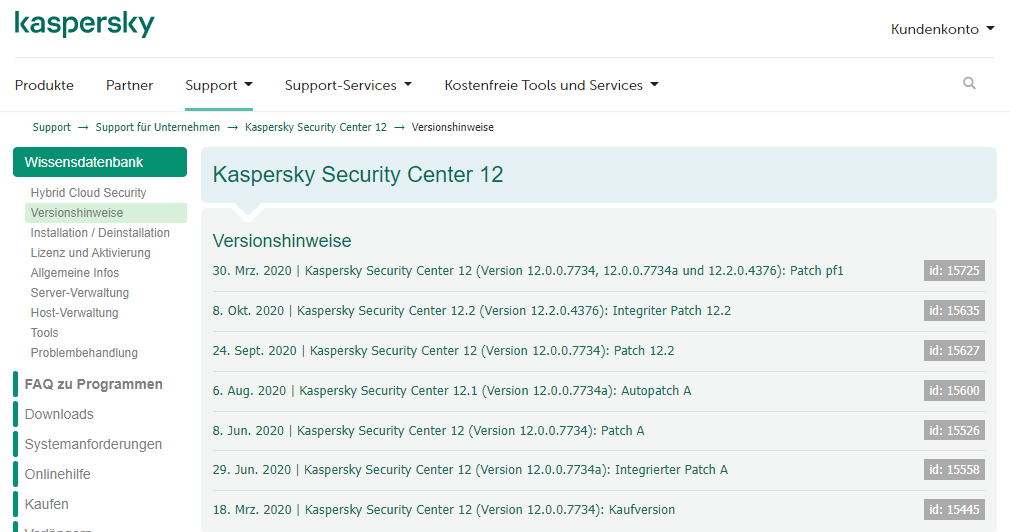Open the Patch pf1 release note
This screenshot has height=532, width=1010.
pyautogui.click(x=528, y=271)
